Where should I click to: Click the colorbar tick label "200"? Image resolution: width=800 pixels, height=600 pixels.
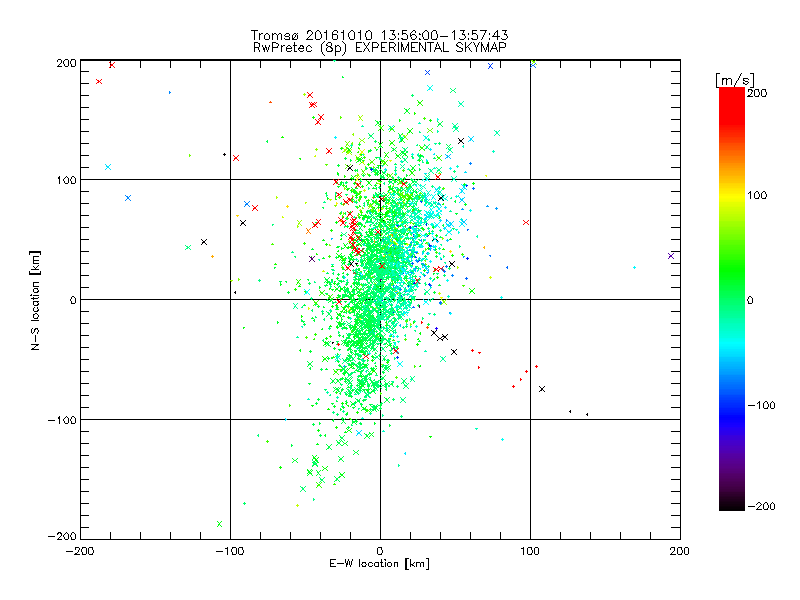click(758, 93)
